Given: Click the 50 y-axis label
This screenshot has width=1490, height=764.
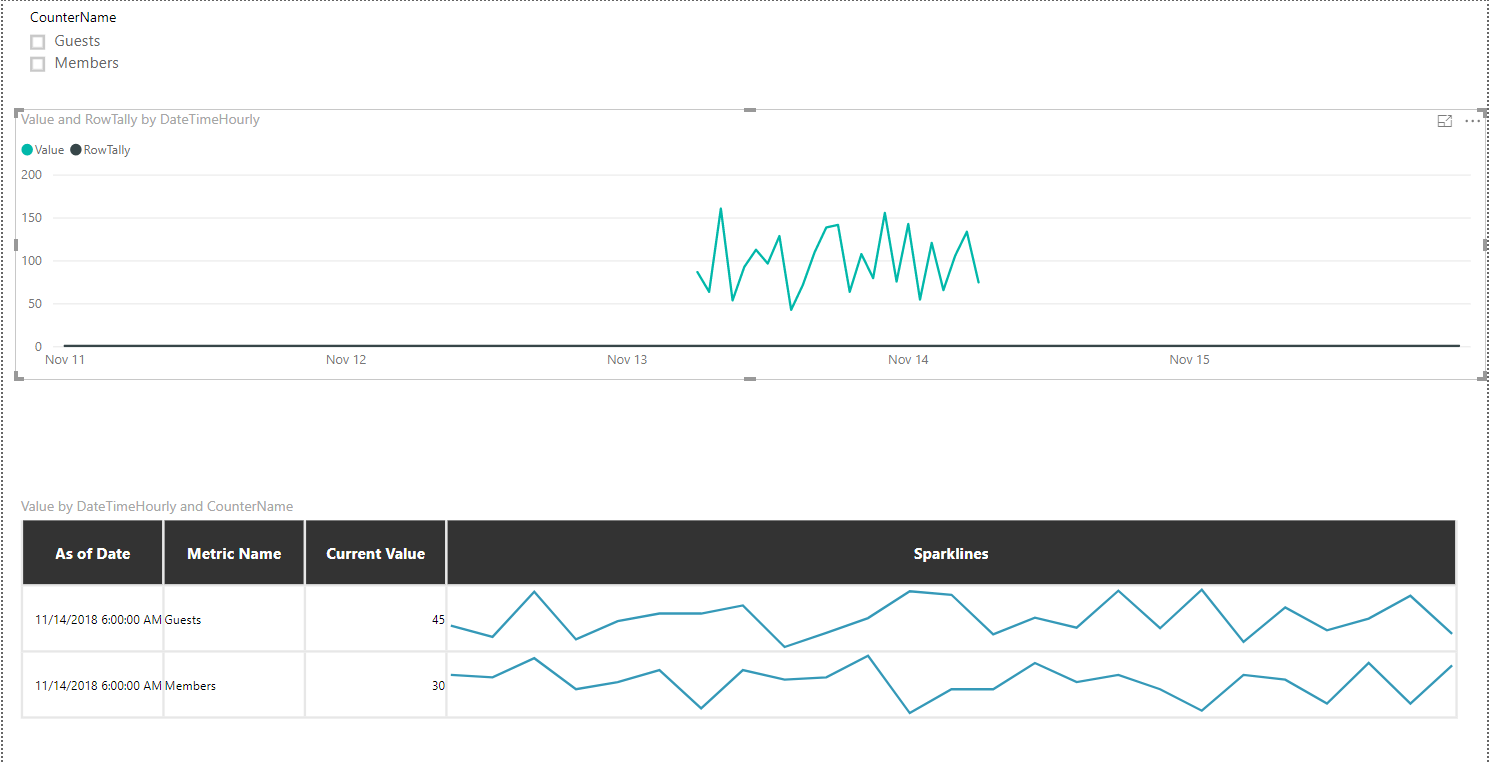Looking at the screenshot, I should pos(35,304).
